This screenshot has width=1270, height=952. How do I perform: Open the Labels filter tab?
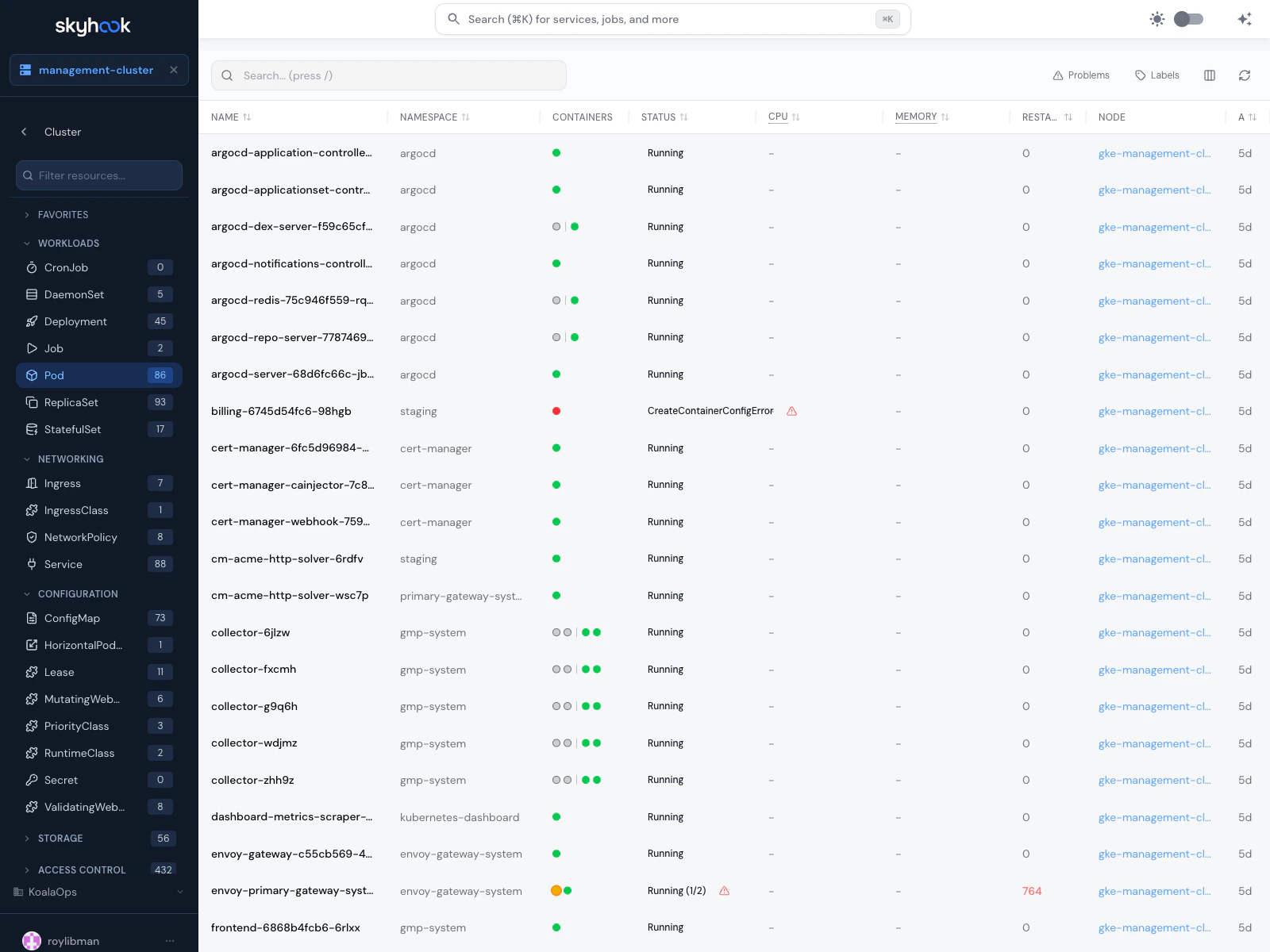pyautogui.click(x=1156, y=75)
